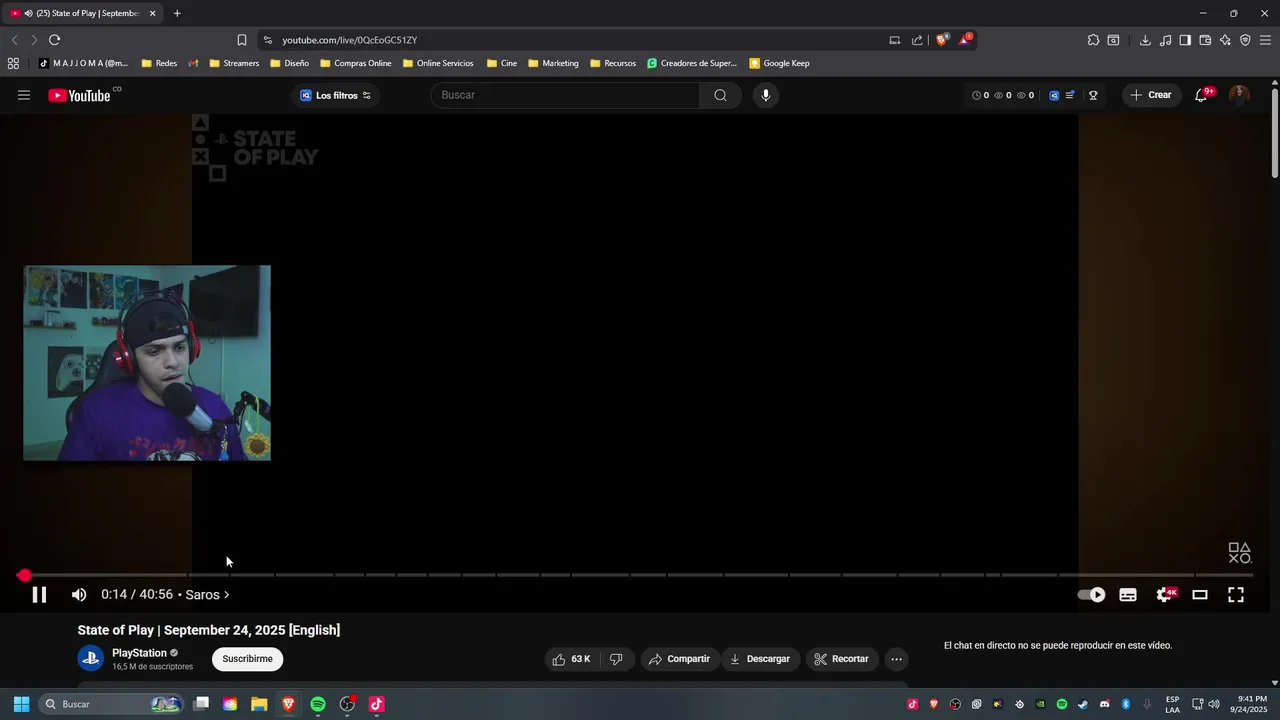The height and width of the screenshot is (720, 1280).
Task: Toggle the autoplay switch
Action: 1091,595
